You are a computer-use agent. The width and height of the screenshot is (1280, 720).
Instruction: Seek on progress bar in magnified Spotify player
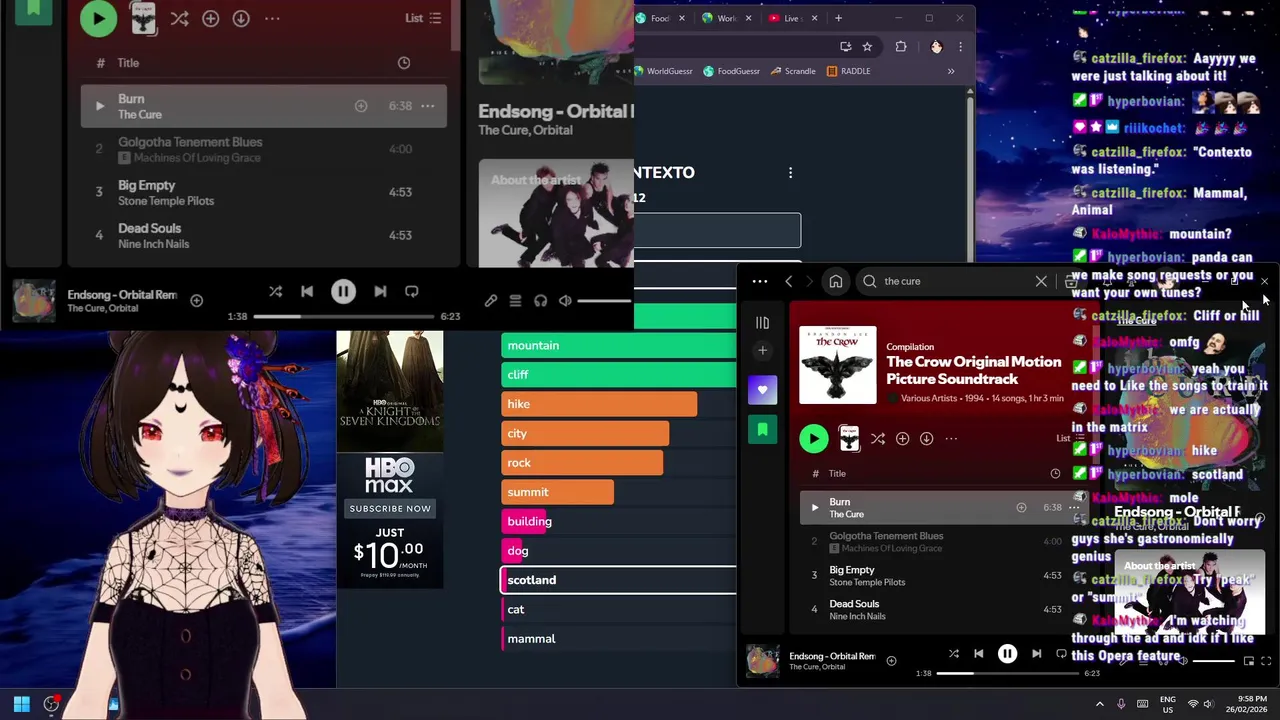tap(343, 316)
